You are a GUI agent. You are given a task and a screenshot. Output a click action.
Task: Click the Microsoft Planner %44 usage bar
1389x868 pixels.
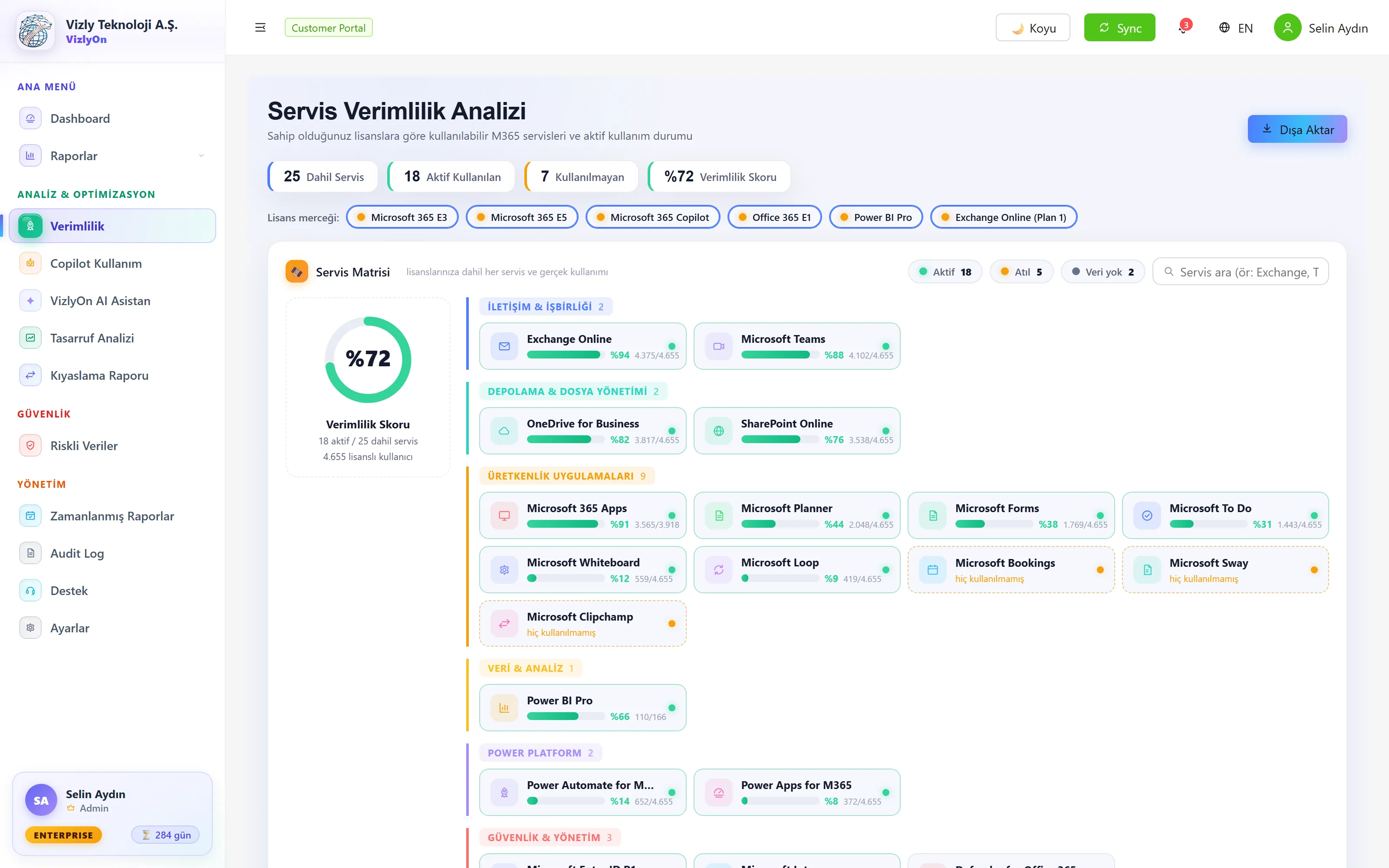click(780, 524)
